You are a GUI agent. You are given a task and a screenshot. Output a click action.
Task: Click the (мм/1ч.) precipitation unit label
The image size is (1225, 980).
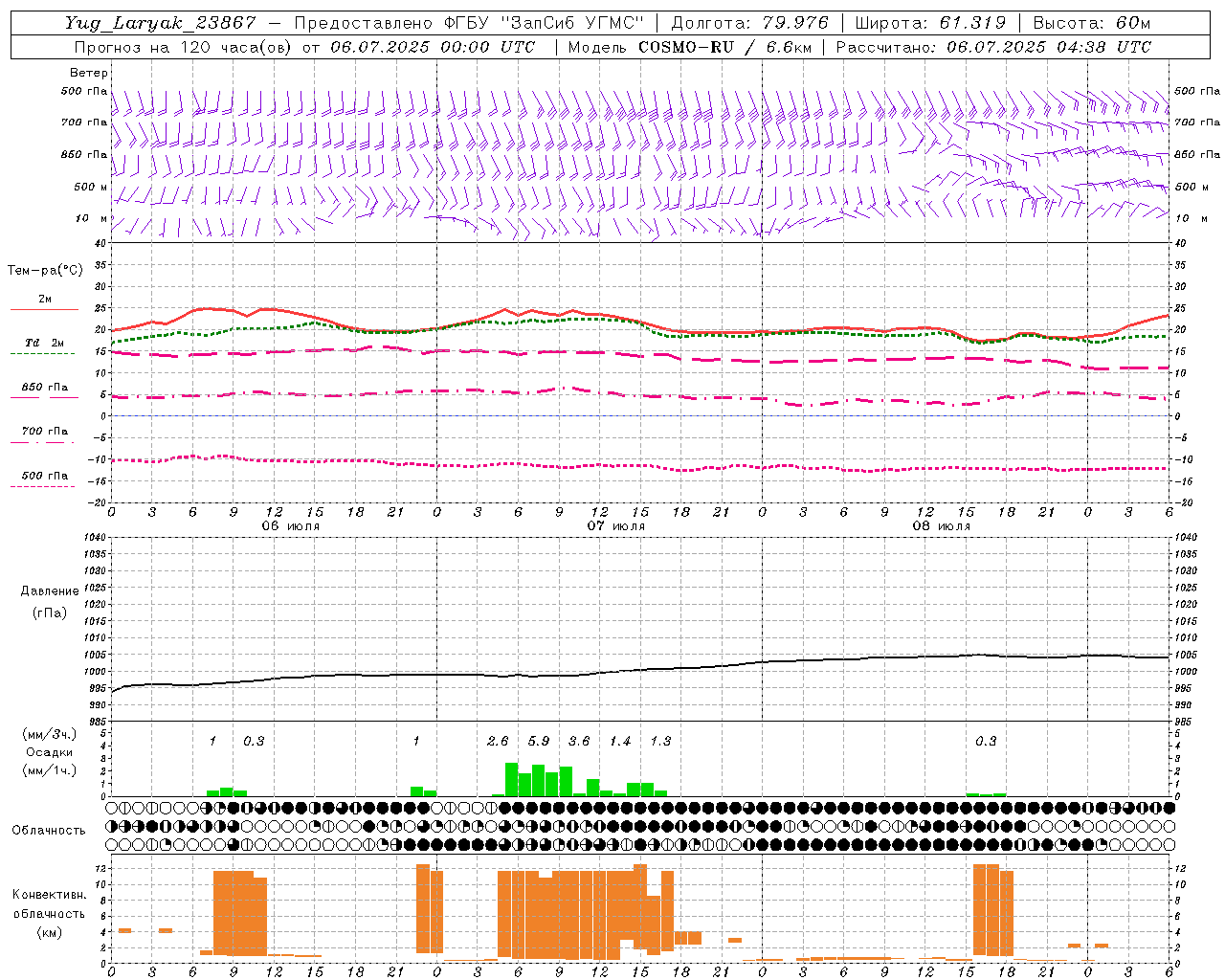click(48, 770)
